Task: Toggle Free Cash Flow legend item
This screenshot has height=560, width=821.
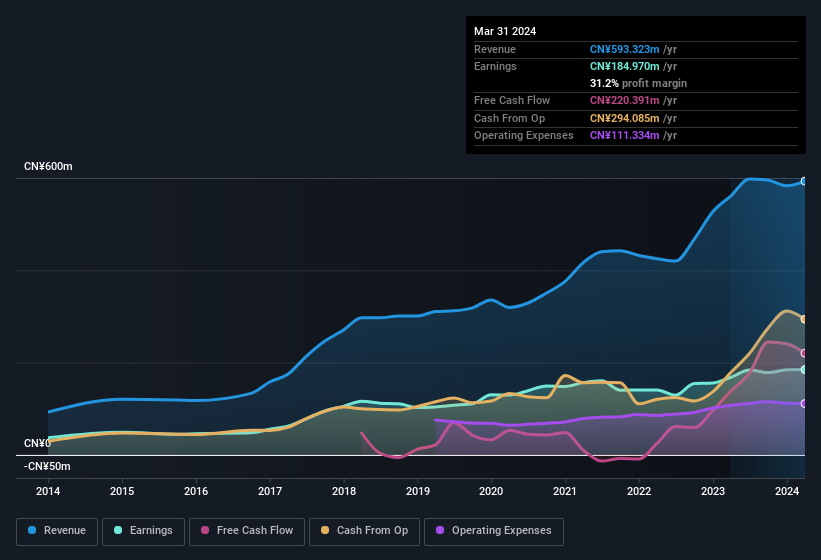Action: (247, 531)
